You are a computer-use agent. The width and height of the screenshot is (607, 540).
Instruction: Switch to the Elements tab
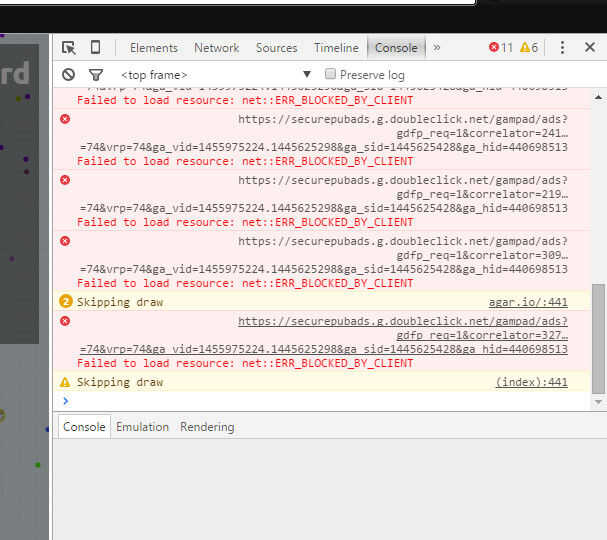point(154,48)
